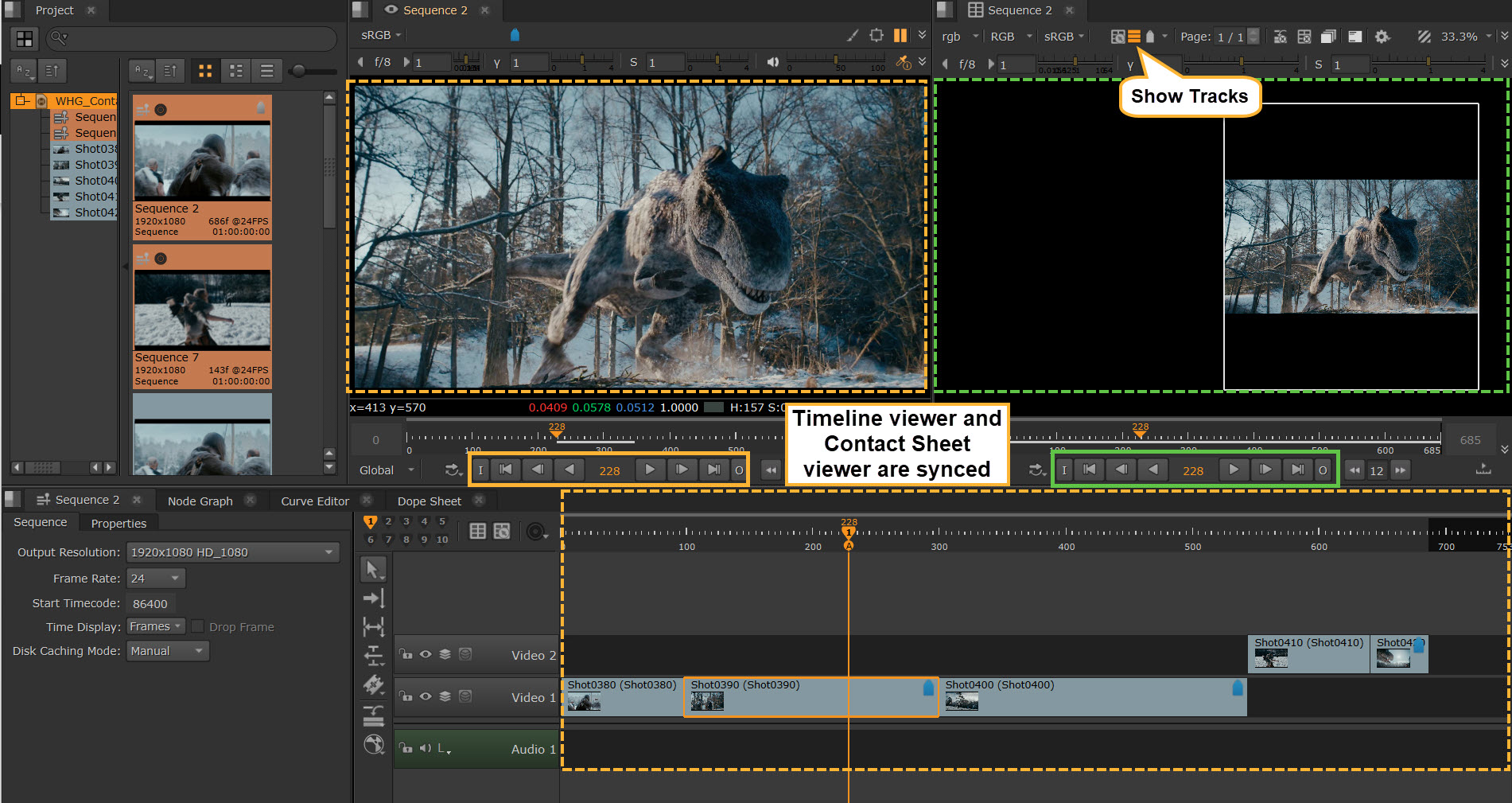Open the Properties tab

(119, 523)
